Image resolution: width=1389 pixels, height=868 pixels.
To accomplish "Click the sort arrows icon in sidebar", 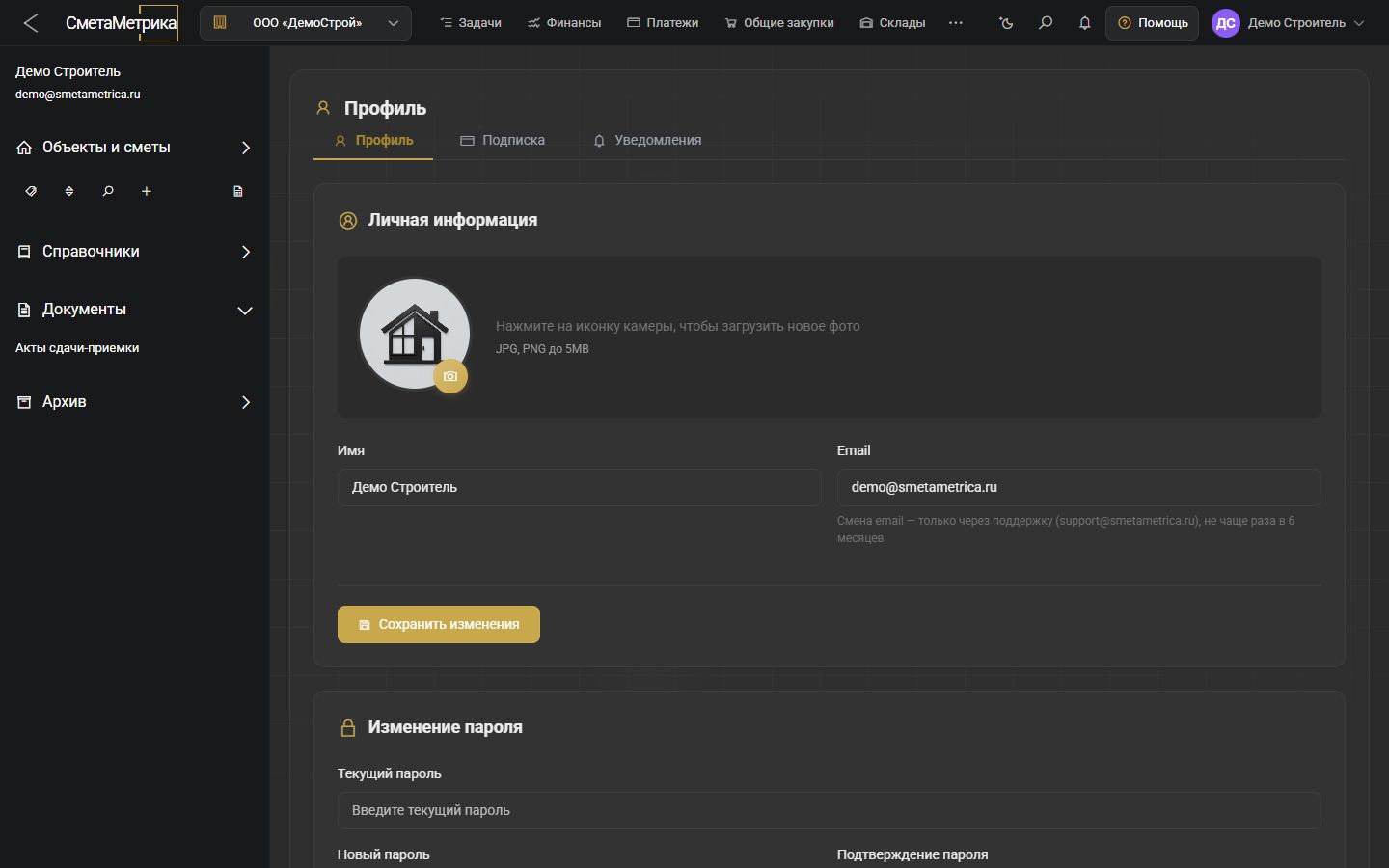I will [x=69, y=191].
